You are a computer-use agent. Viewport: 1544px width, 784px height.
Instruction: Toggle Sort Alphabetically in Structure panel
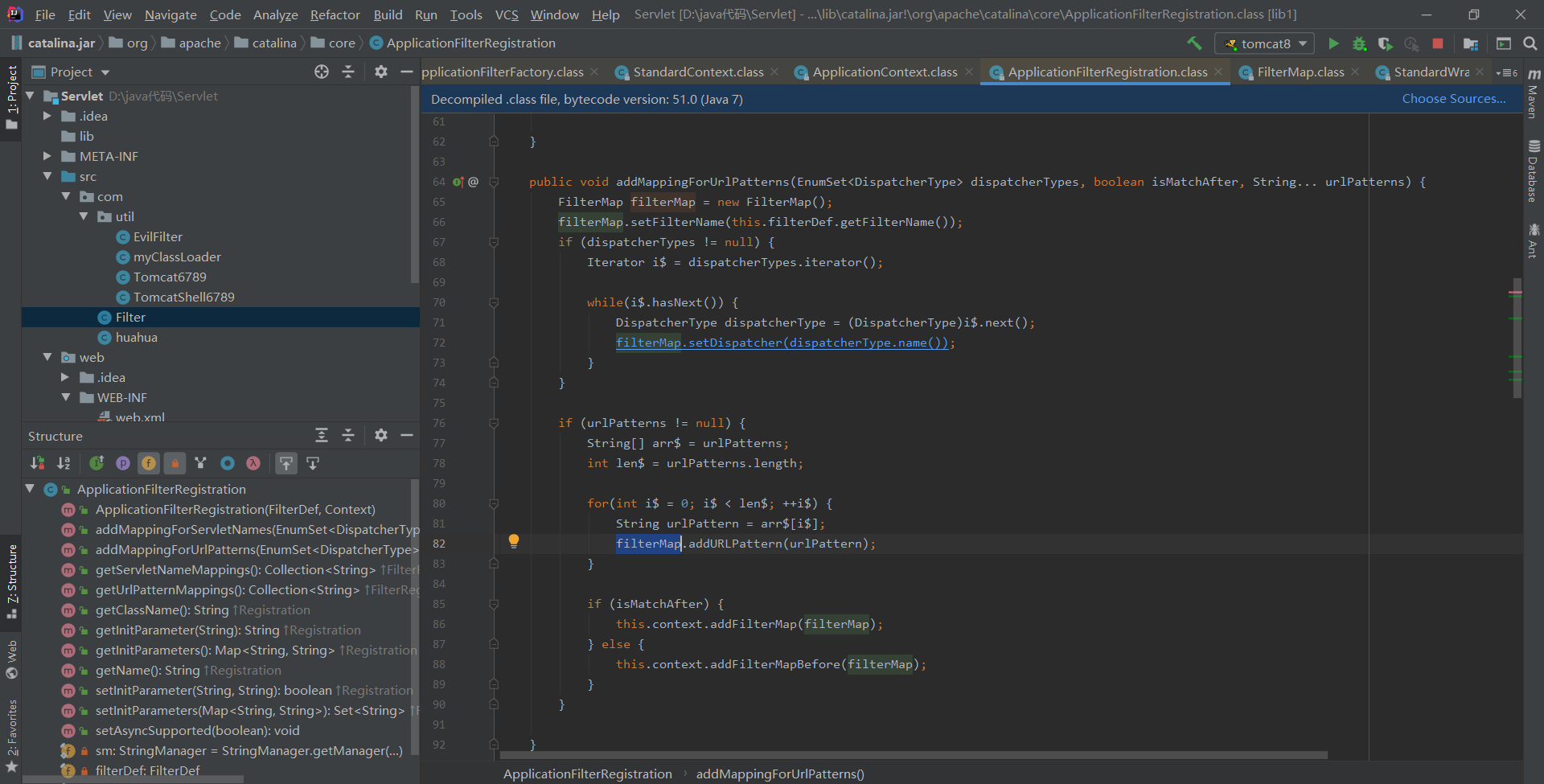point(64,463)
